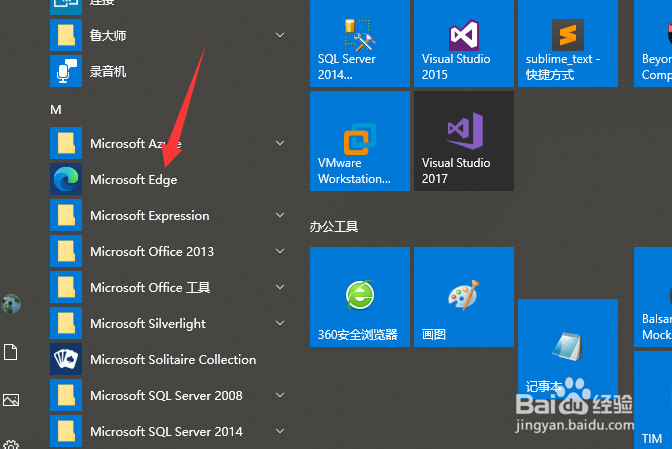Click the 鲁大师 folder icon
The image size is (672, 449).
pyautogui.click(x=66, y=35)
